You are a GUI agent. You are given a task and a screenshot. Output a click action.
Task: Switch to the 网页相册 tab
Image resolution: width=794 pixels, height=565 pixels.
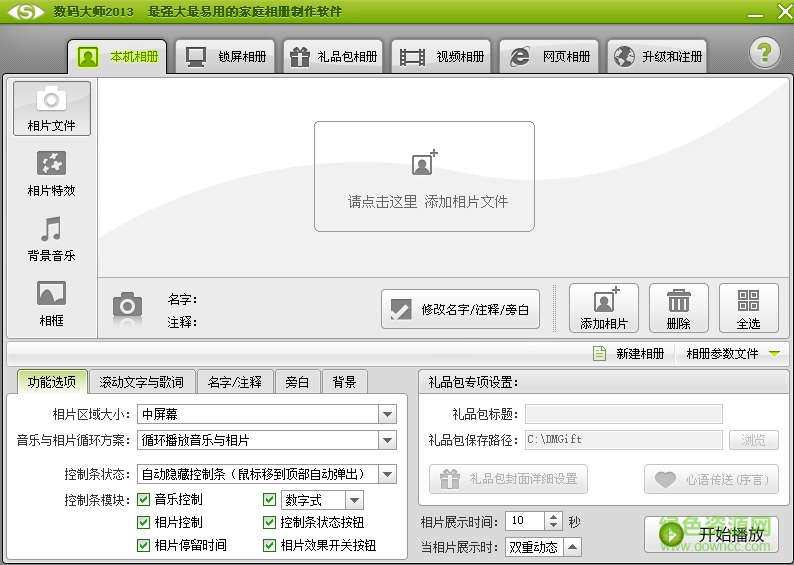point(549,57)
